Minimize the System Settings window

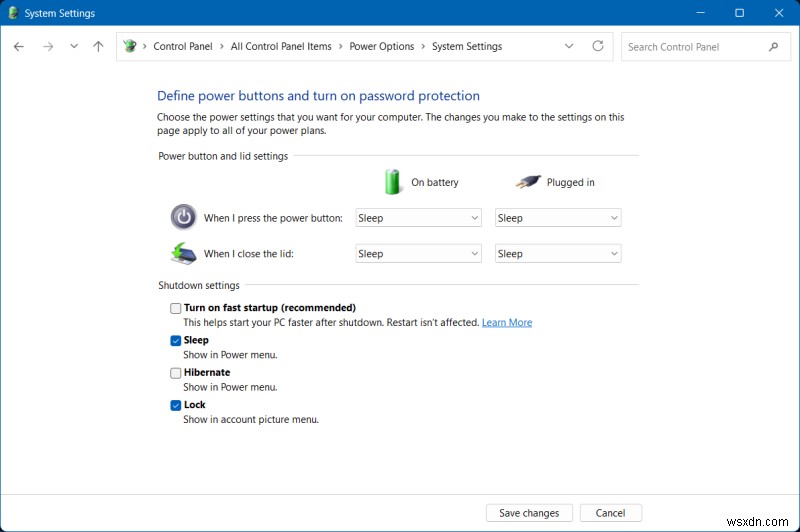pos(701,13)
